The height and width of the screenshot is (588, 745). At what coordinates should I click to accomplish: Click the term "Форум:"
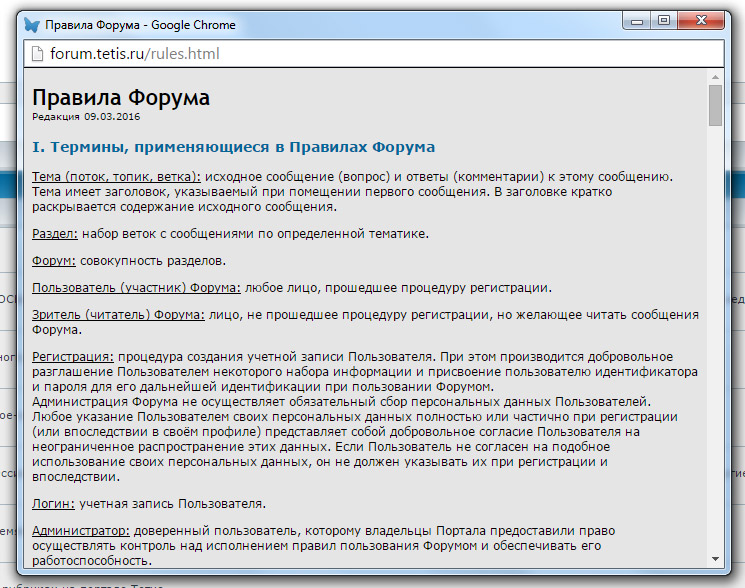[x=54, y=261]
